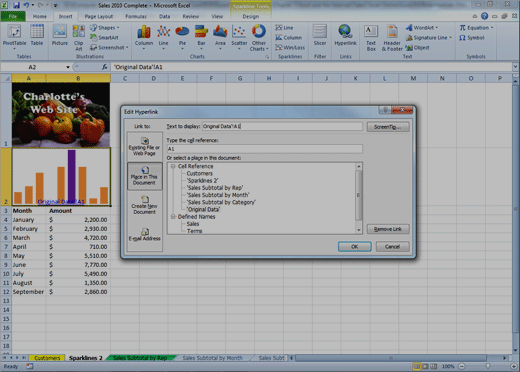Click the zoom slider in status bar
Screen dimensions: 520x372
click(x=487, y=366)
